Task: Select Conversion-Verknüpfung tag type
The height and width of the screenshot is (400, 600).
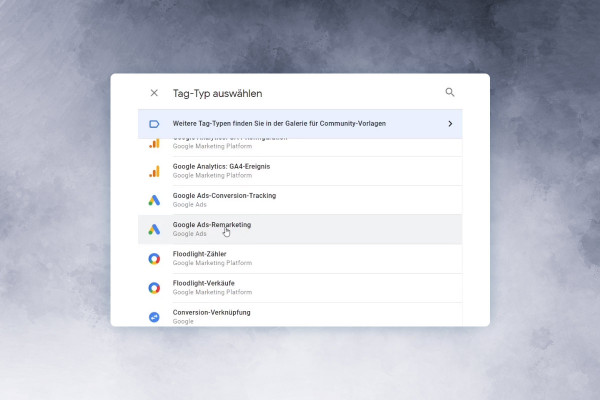Action: point(300,315)
